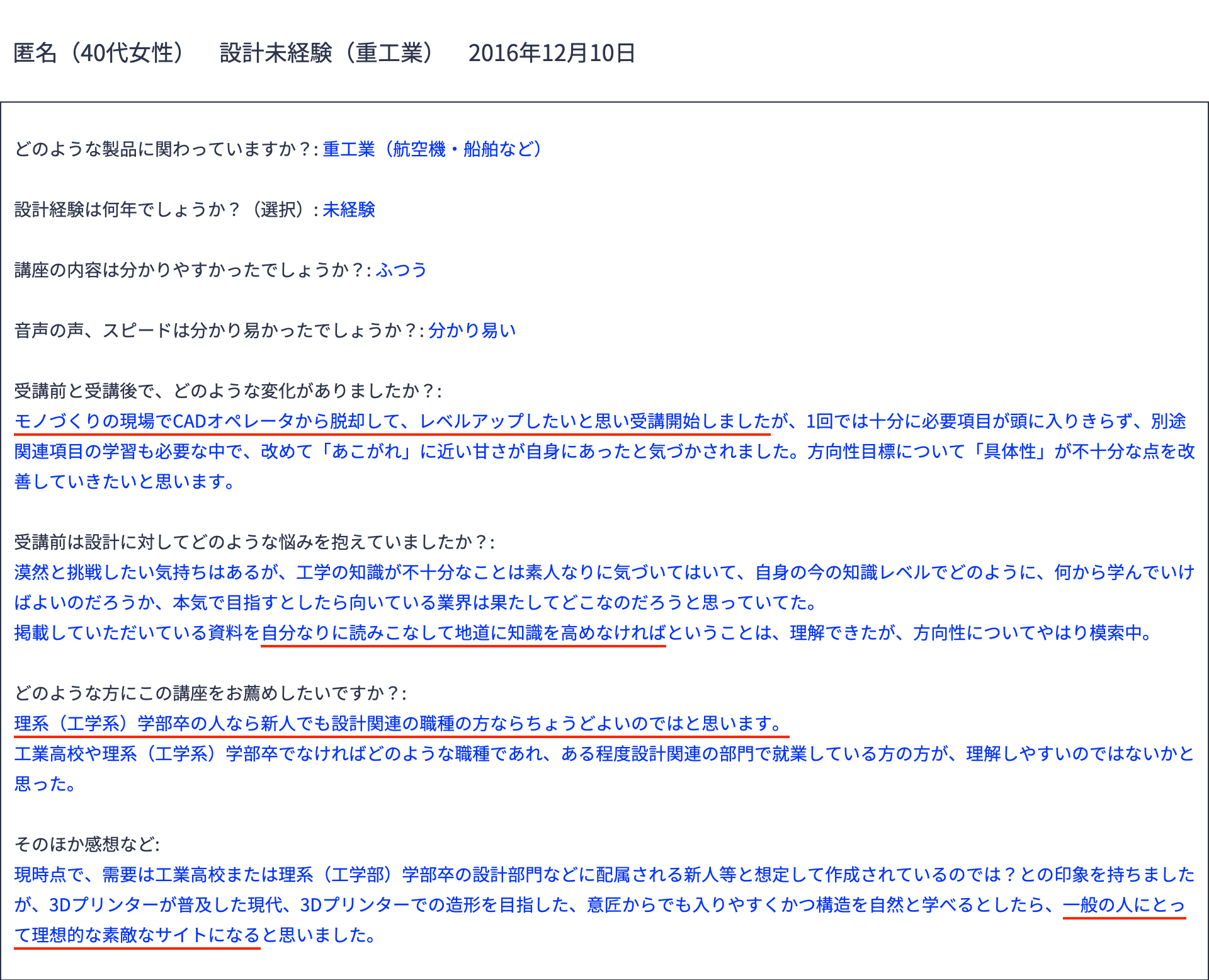The image size is (1209, 980).
Task: Click the header 匿名（40代女性）
Action: click(101, 54)
